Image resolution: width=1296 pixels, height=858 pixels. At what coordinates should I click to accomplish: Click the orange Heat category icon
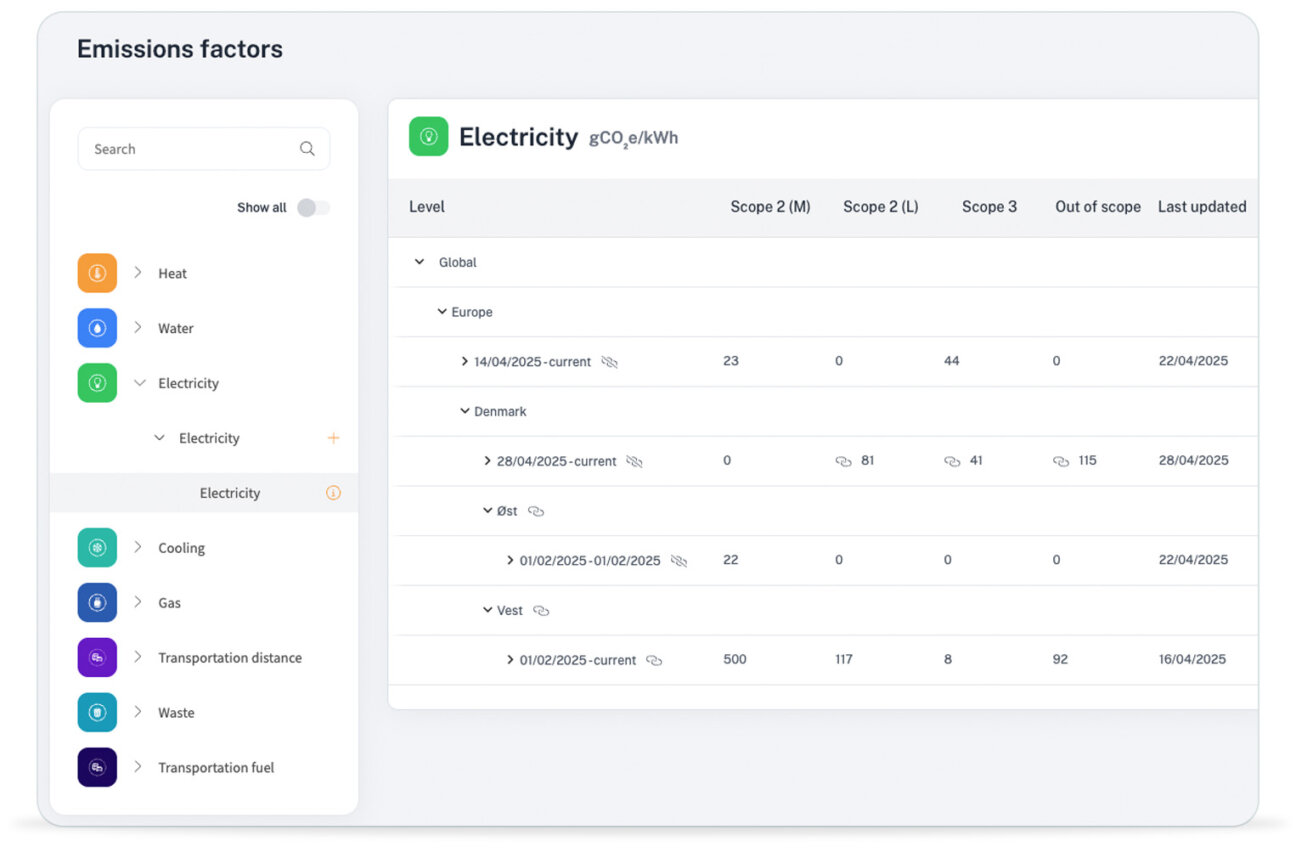pyautogui.click(x=97, y=273)
